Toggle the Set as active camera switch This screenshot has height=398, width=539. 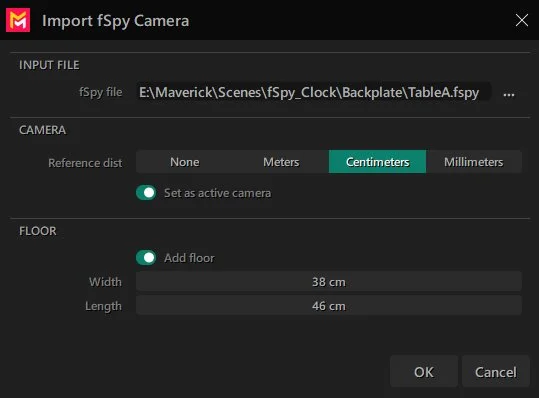tap(146, 193)
